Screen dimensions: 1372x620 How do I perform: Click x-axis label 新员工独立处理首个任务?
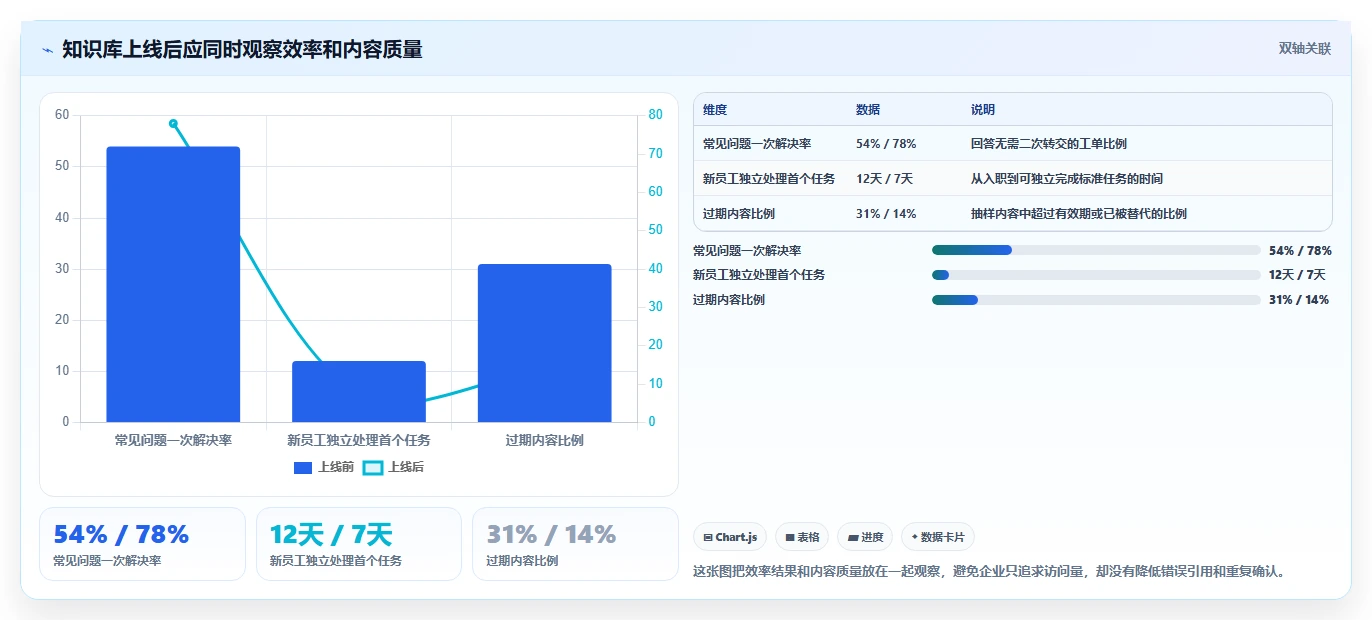coord(359,440)
